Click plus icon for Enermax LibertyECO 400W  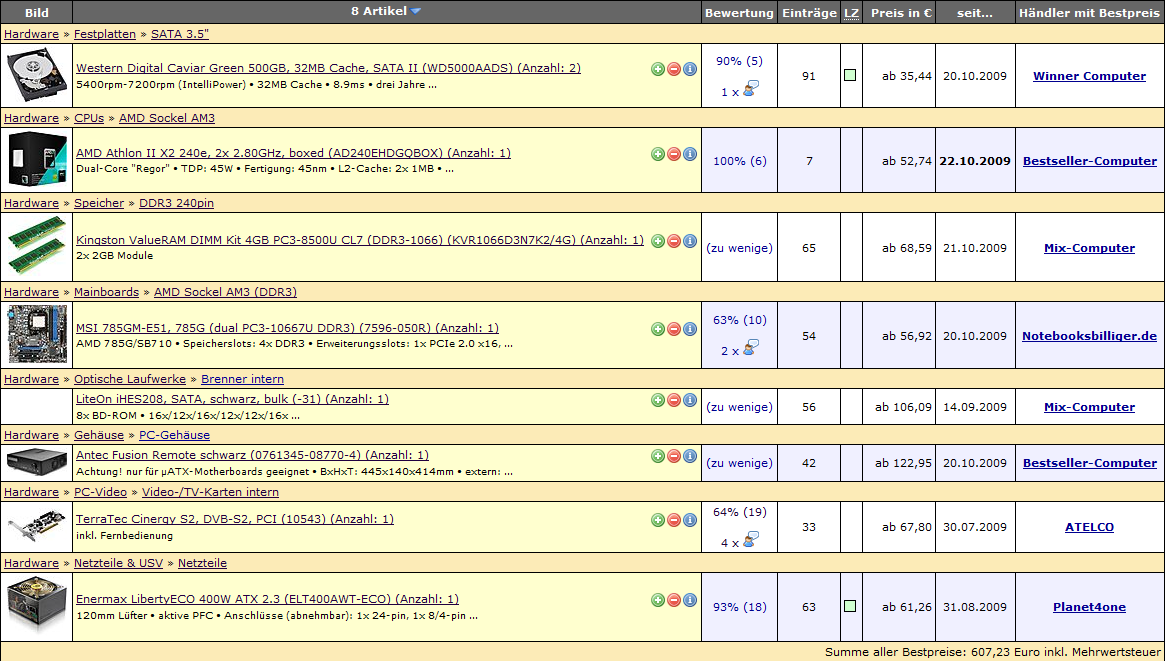(x=658, y=600)
